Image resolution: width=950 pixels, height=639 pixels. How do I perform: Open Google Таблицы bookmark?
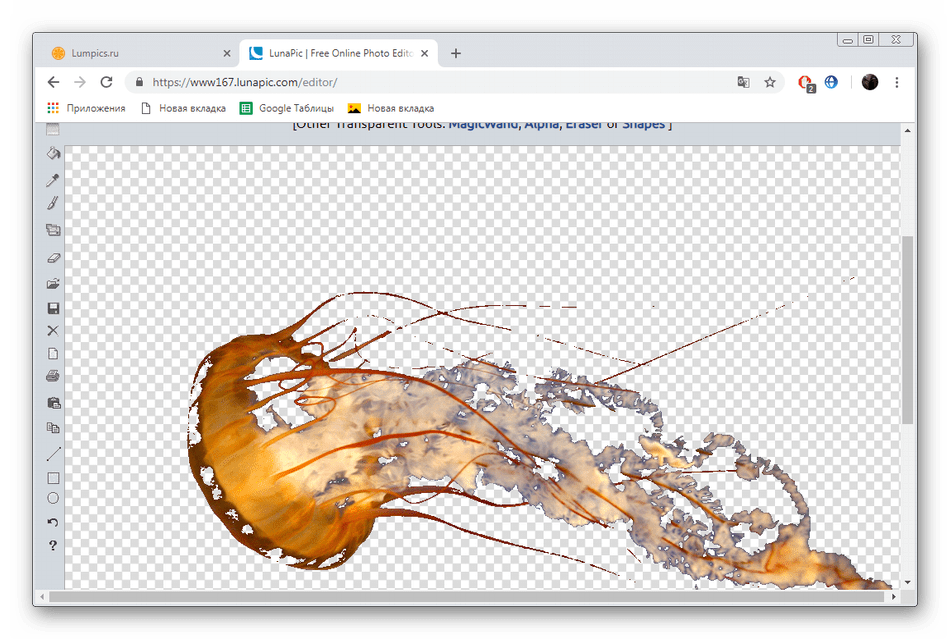click(290, 108)
